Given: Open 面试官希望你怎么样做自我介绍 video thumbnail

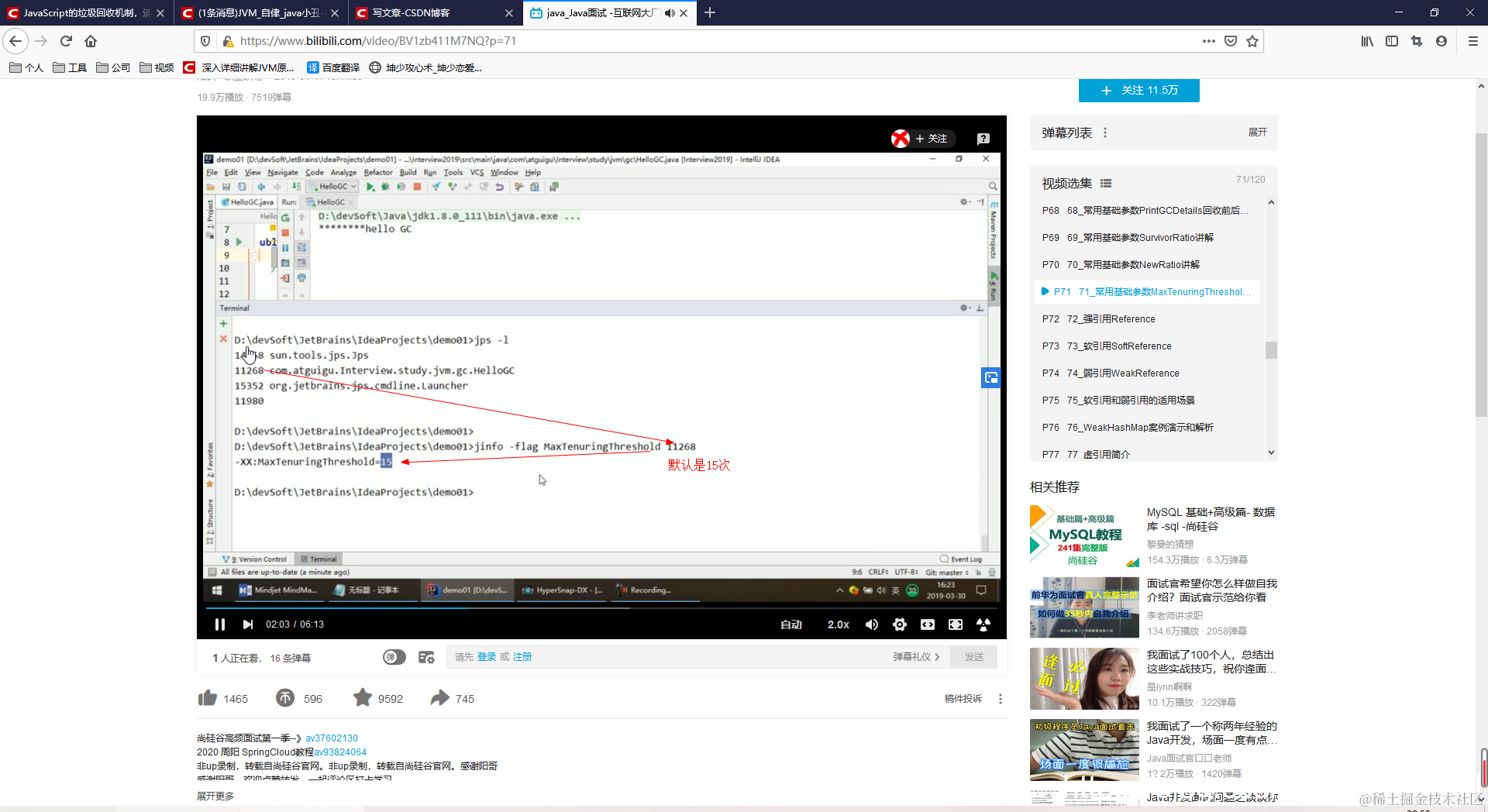Looking at the screenshot, I should coord(1084,607).
